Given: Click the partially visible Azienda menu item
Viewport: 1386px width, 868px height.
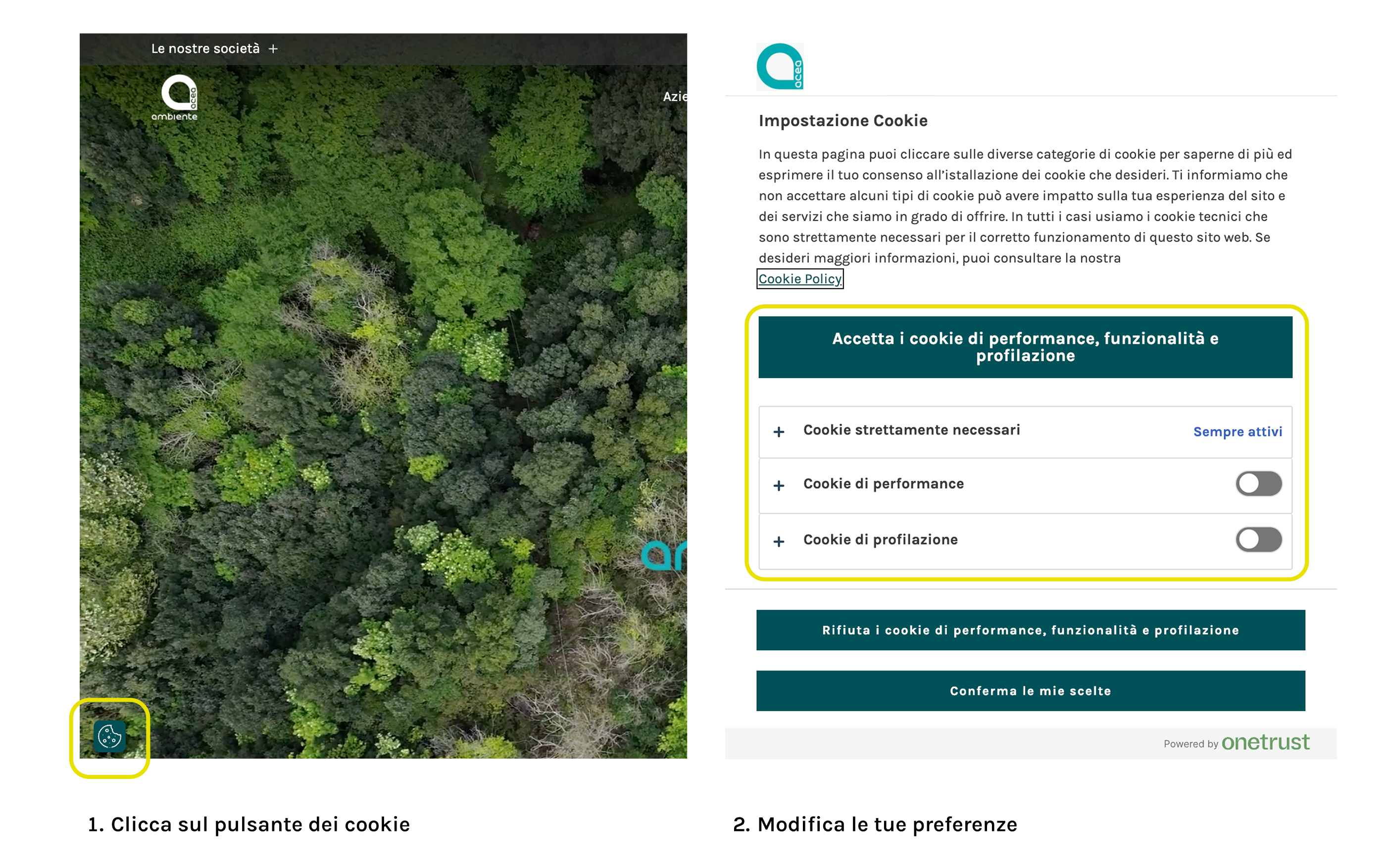Looking at the screenshot, I should point(675,96).
